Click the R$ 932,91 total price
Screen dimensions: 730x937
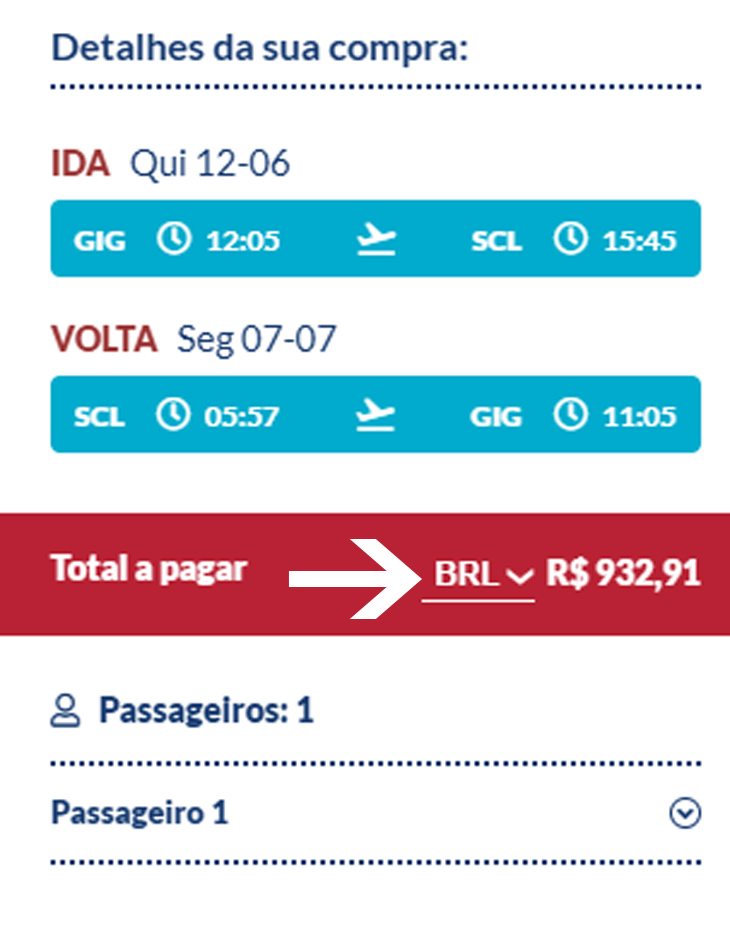623,574
